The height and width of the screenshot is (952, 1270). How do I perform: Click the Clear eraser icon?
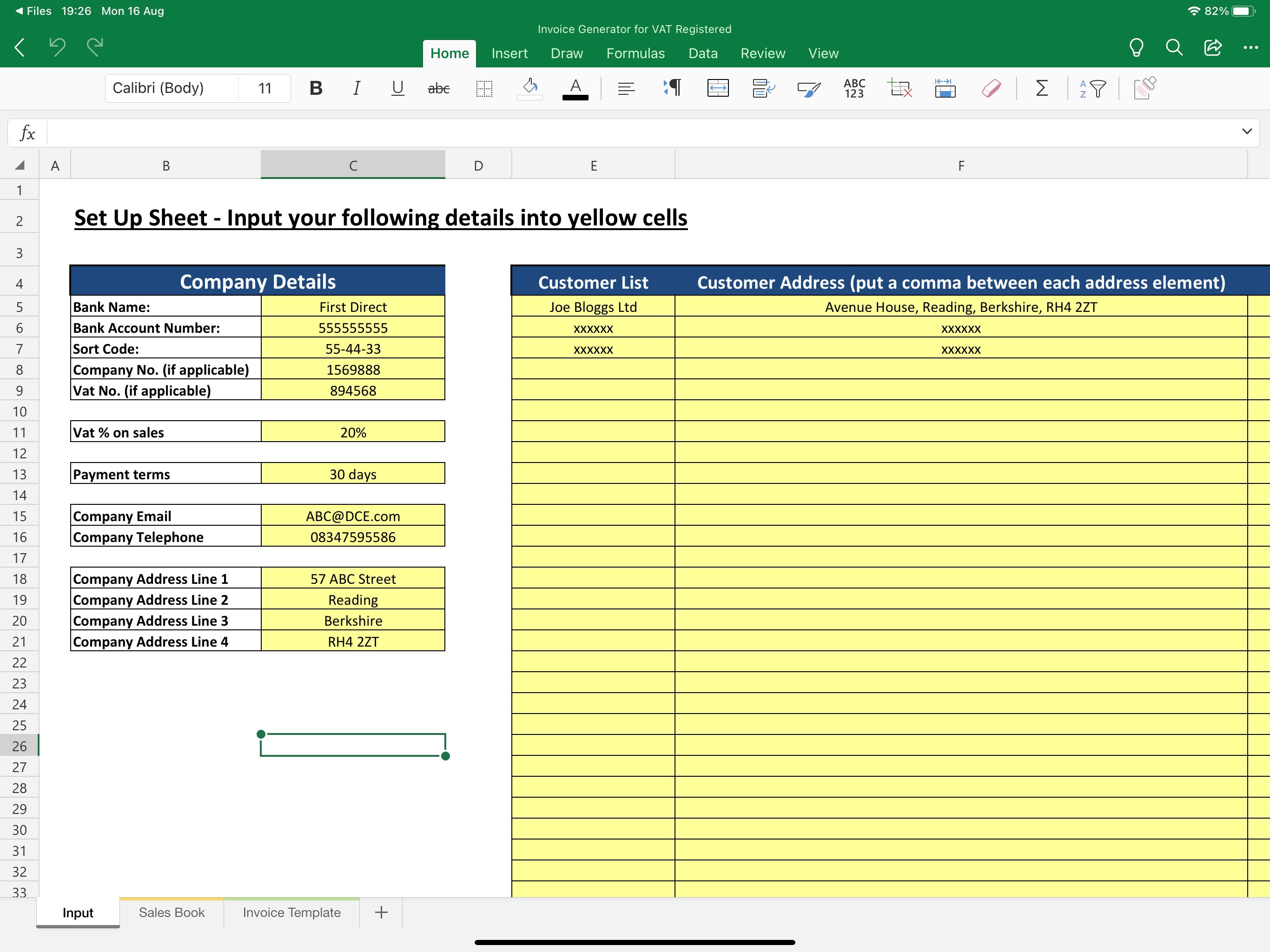(992, 88)
